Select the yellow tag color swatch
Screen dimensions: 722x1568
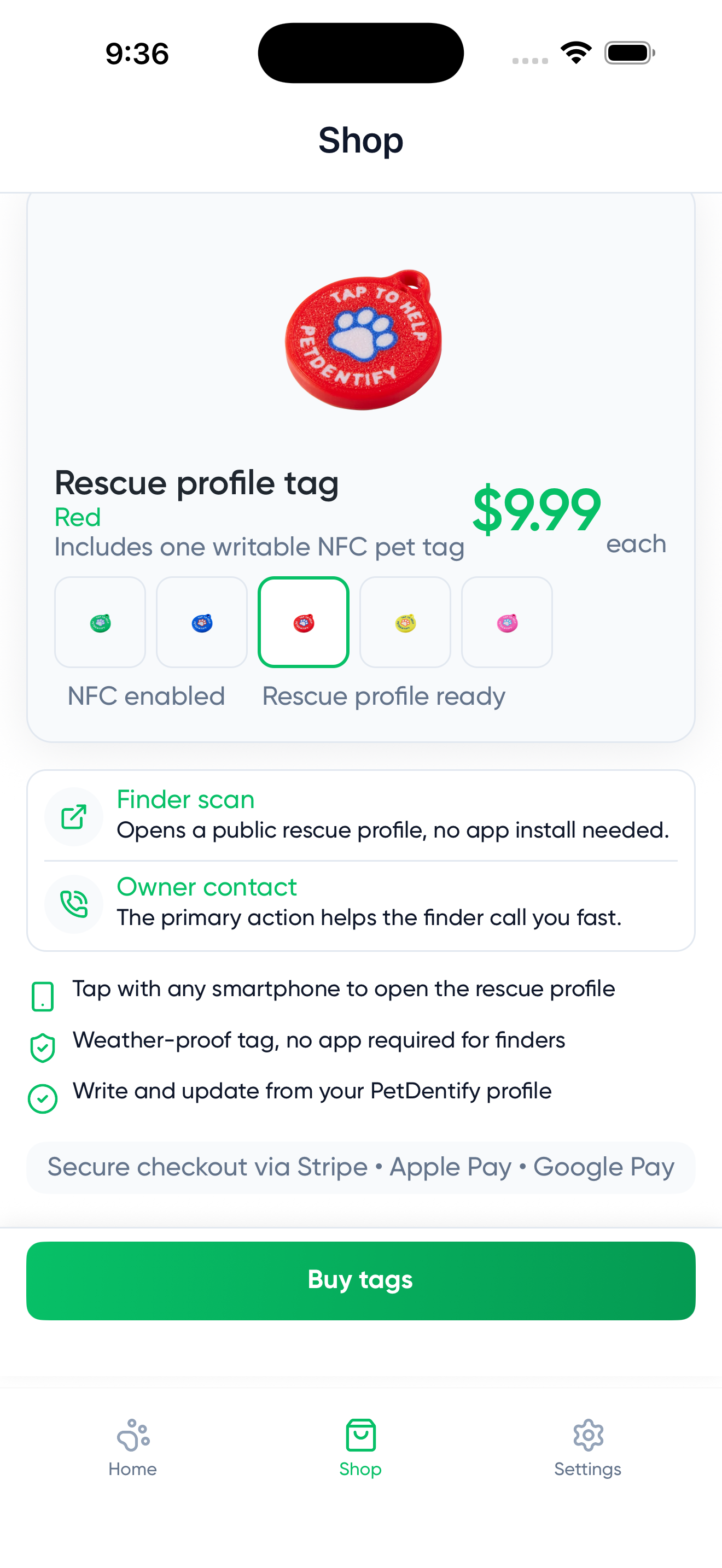click(405, 622)
